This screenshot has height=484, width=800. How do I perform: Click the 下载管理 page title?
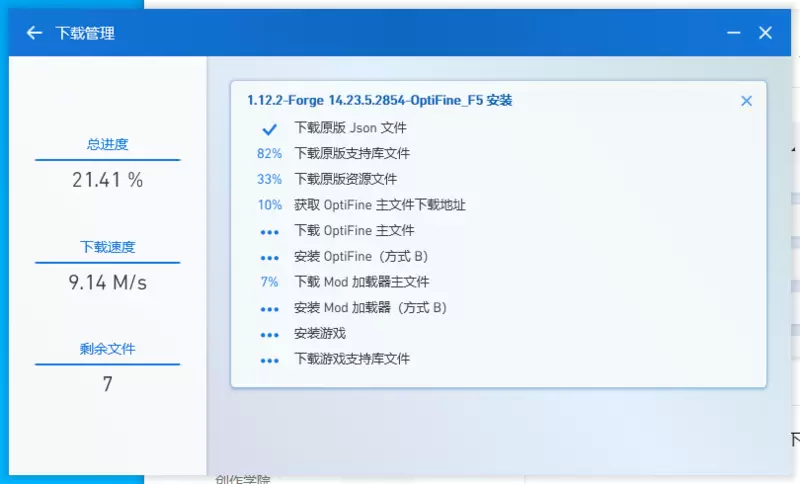[85, 34]
